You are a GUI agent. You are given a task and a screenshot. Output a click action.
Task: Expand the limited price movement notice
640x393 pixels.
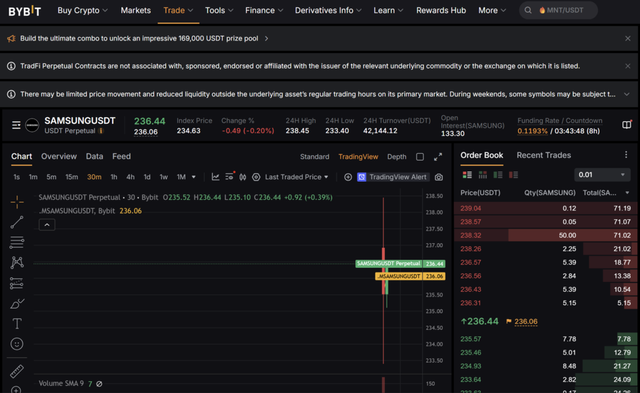(x=627, y=94)
